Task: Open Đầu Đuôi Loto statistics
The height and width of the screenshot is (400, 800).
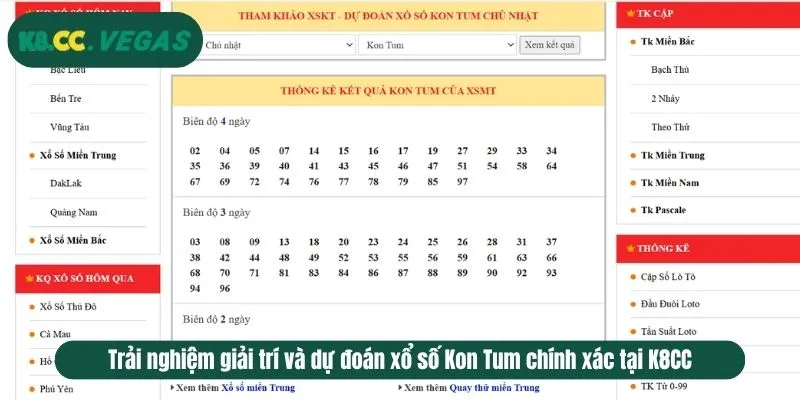Action: pyautogui.click(x=670, y=304)
